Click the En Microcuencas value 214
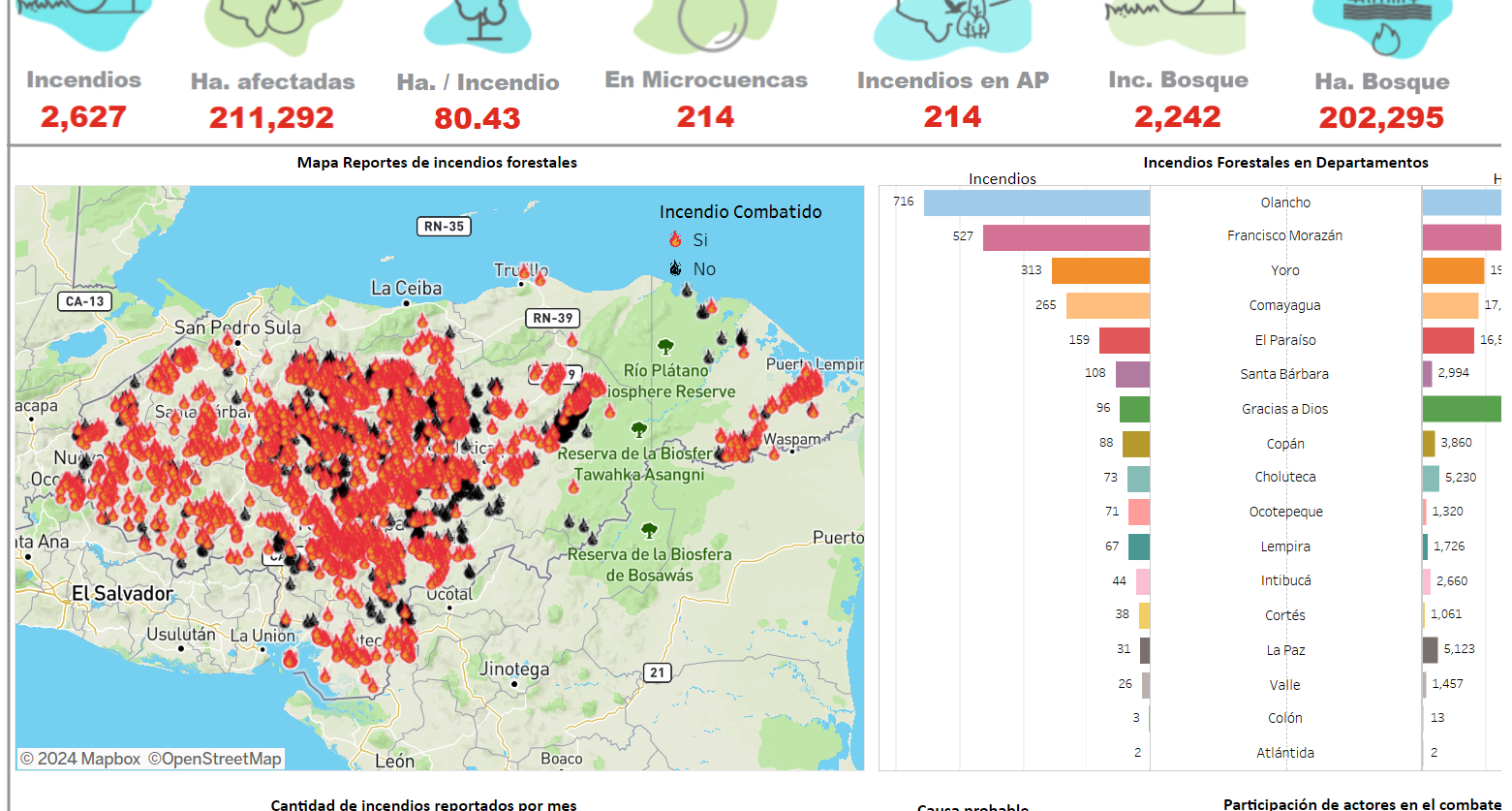 tap(705, 117)
